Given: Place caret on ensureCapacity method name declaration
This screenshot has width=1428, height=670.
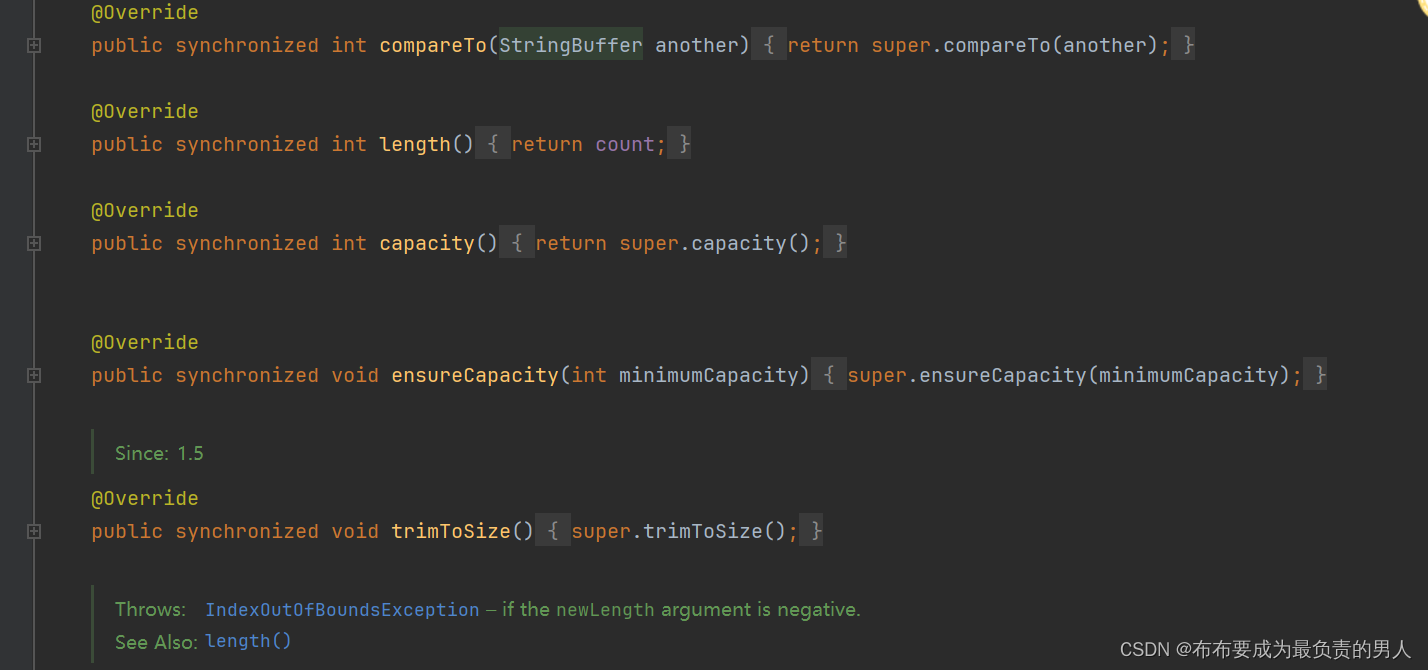Looking at the screenshot, I should point(475,375).
